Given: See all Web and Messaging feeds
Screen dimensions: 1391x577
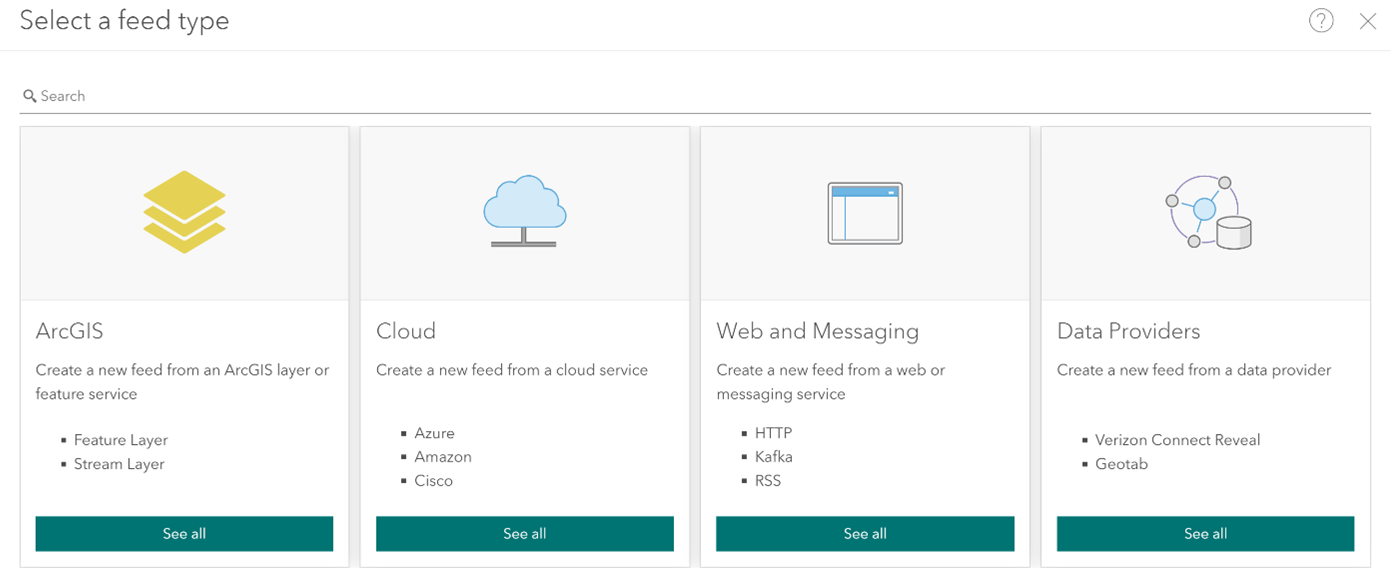Looking at the screenshot, I should pyautogui.click(x=865, y=534).
